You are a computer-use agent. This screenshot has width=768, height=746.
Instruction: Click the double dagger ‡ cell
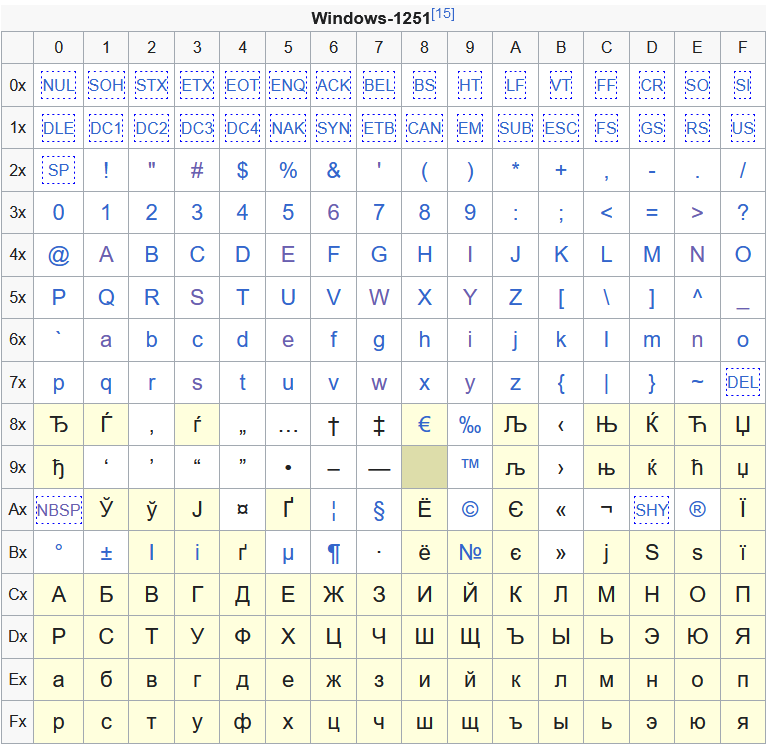tap(379, 424)
